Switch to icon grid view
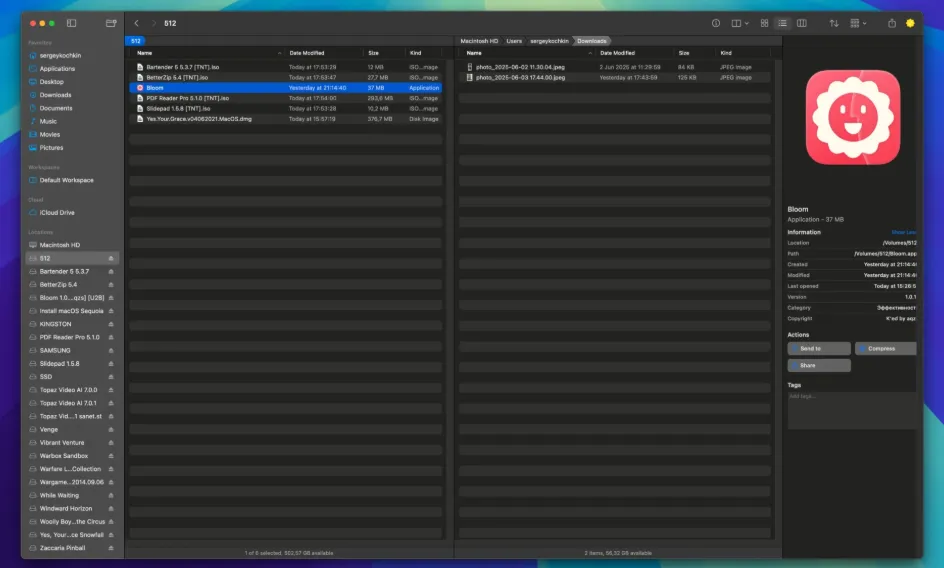The height and width of the screenshot is (568, 944). (x=764, y=23)
